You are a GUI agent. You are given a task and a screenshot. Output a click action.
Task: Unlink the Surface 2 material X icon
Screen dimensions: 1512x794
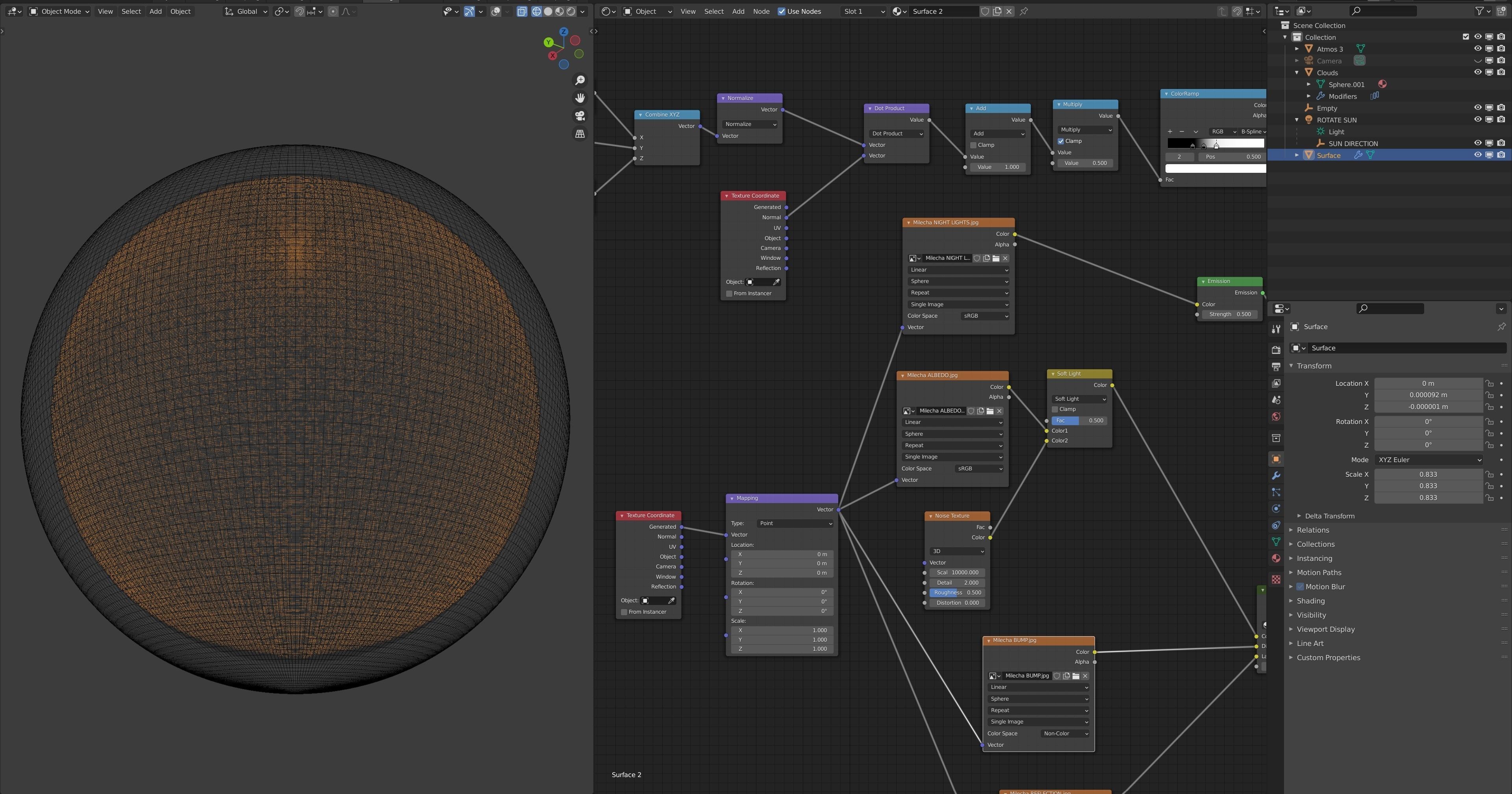(x=1009, y=11)
